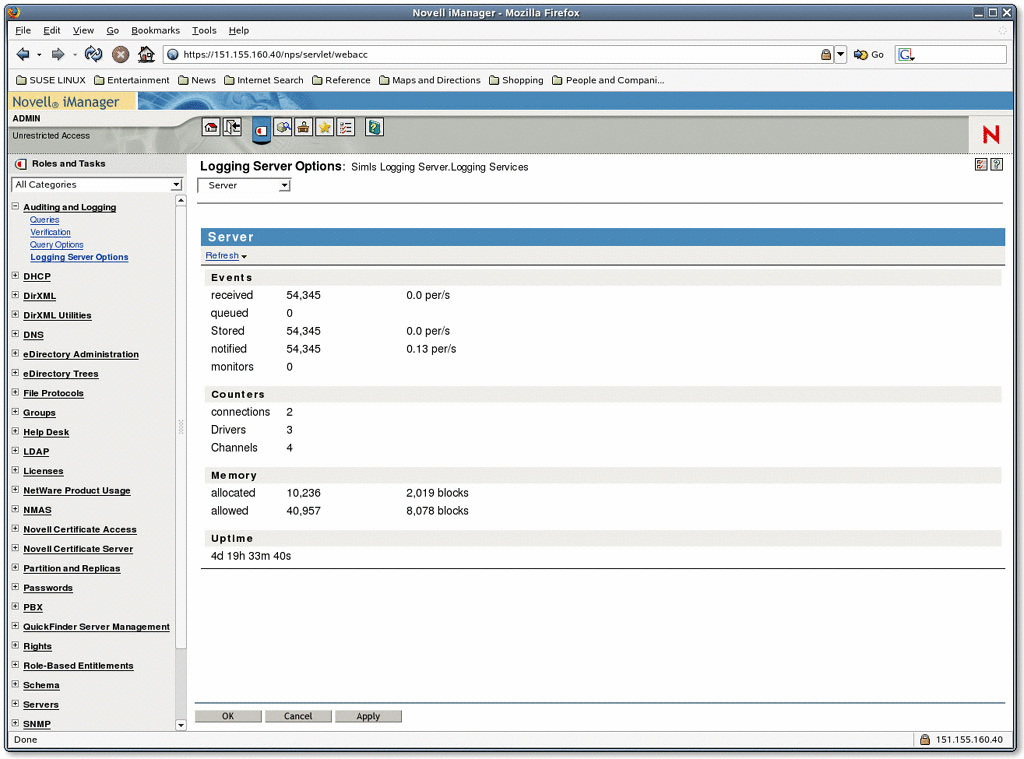Expand the DNS category
1024x759 pixels.
[x=15, y=334]
